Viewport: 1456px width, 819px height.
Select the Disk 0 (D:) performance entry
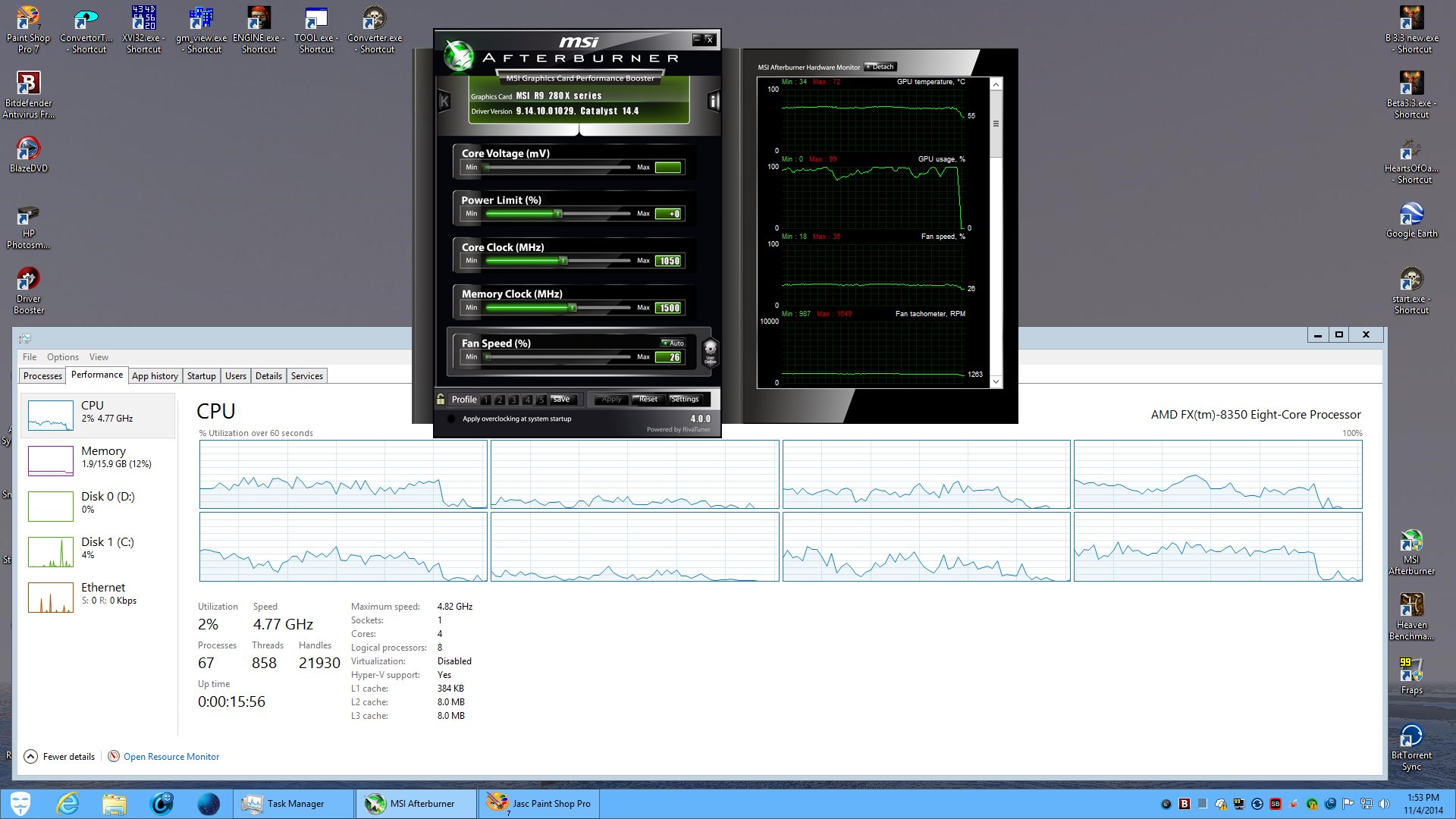[x=99, y=506]
